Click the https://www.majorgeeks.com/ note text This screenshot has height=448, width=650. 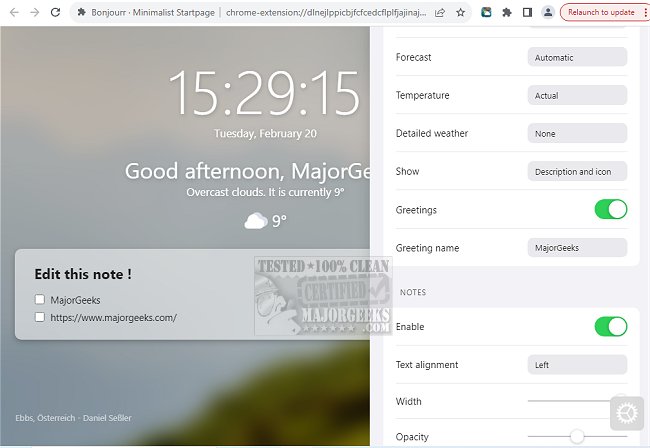pyautogui.click(x=114, y=317)
